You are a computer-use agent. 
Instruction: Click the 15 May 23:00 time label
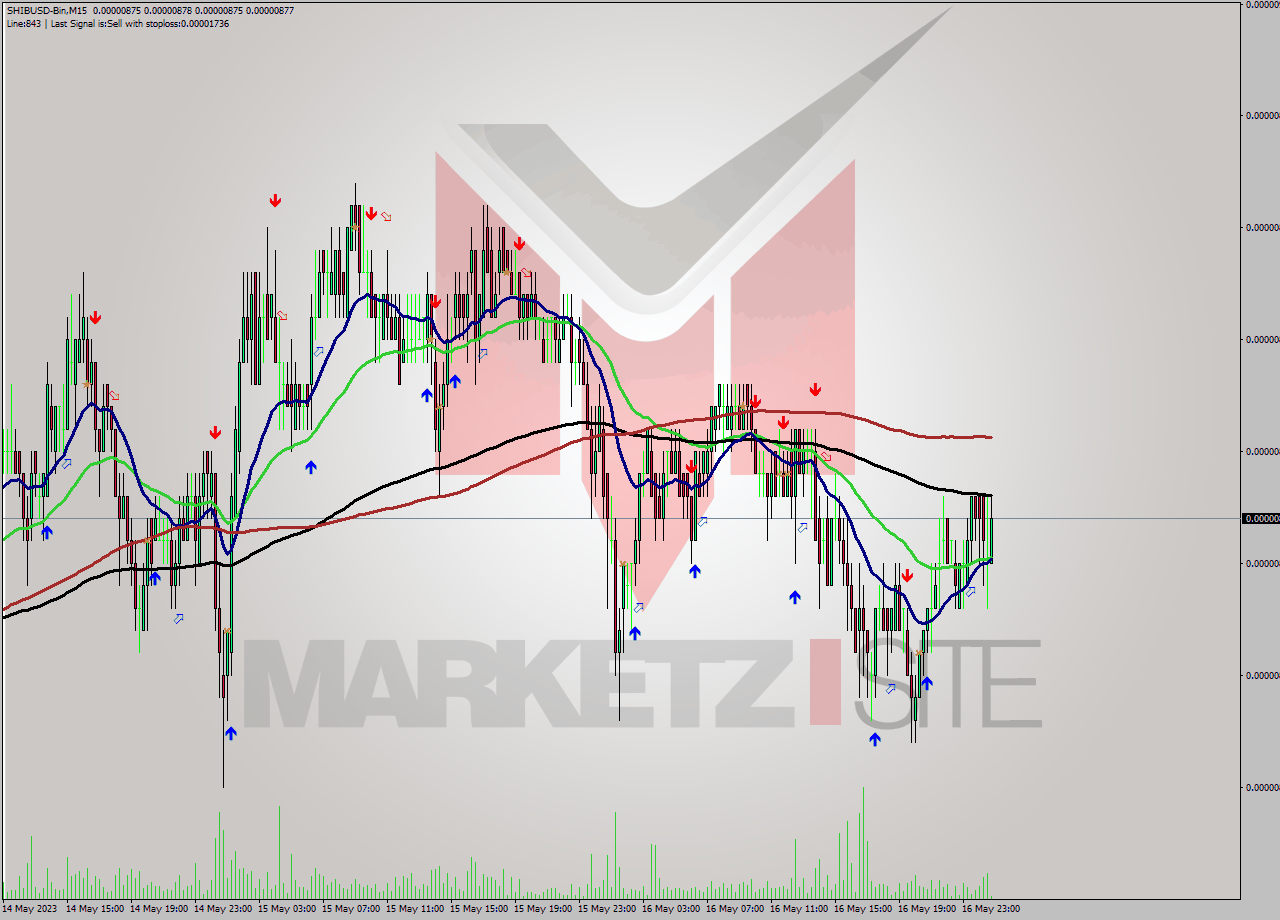point(609,909)
